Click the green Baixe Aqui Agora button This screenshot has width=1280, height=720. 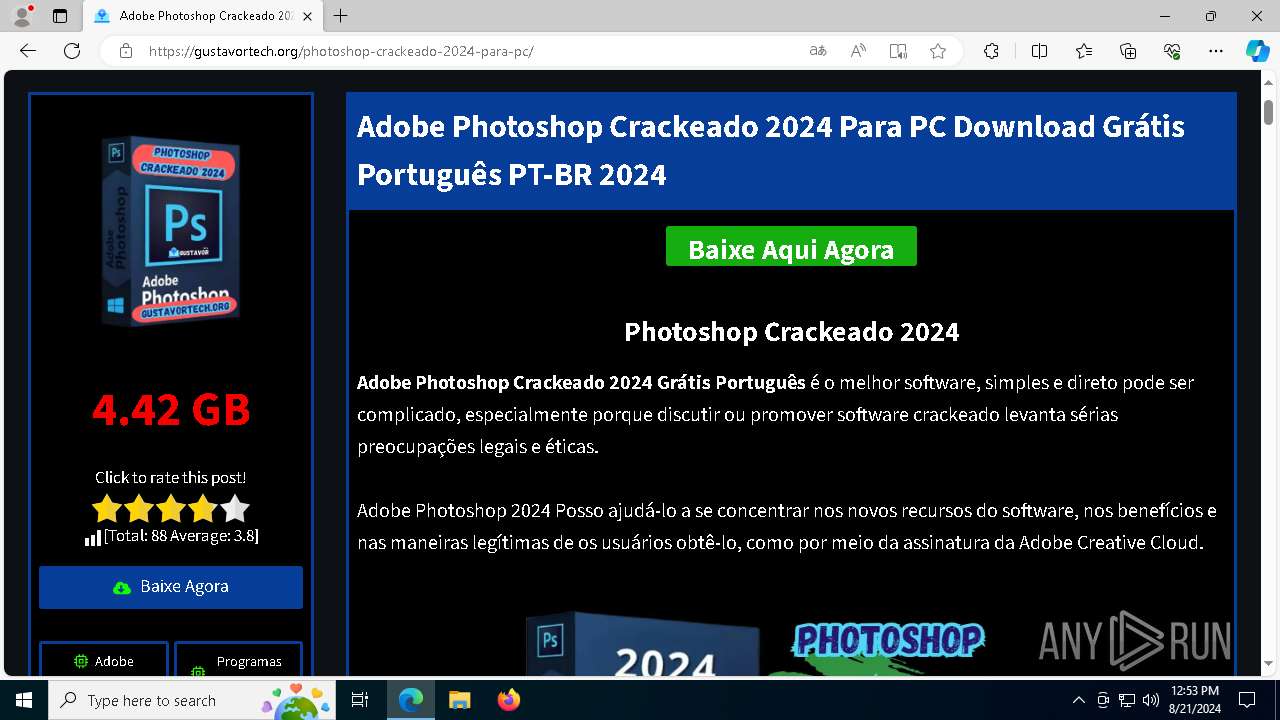(791, 247)
